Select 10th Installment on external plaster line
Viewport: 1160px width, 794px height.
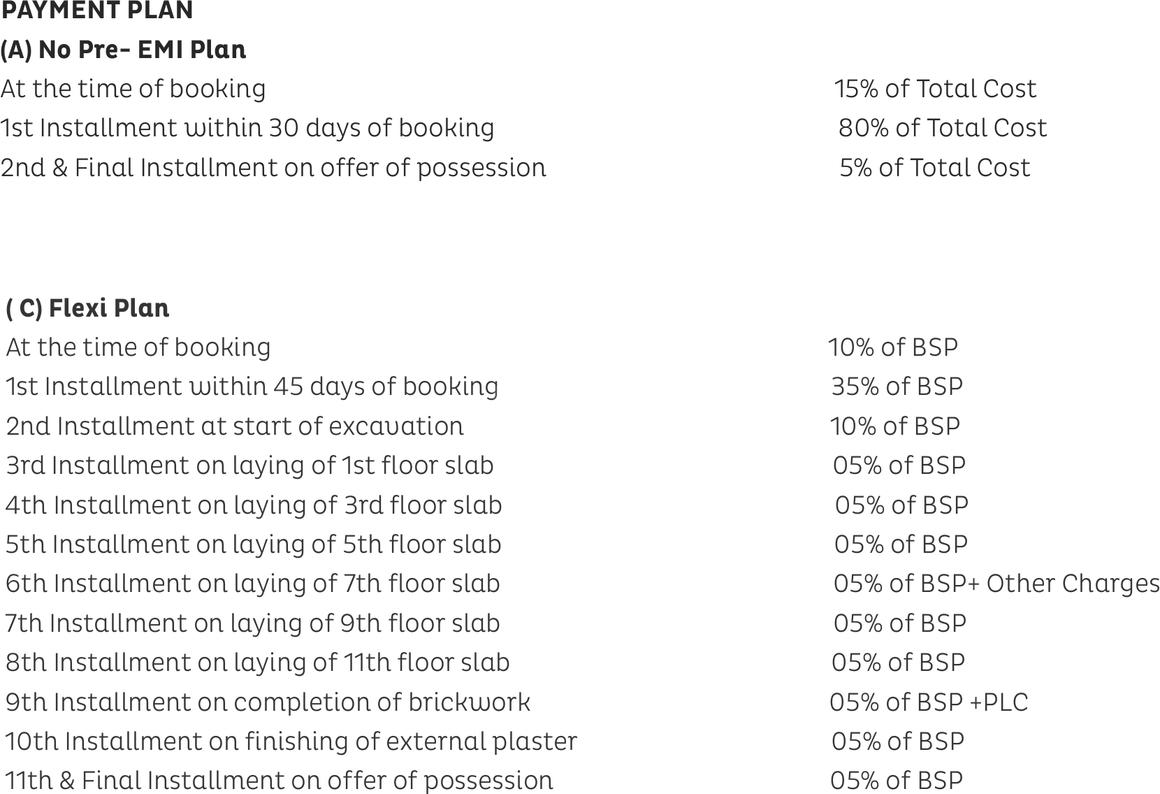point(291,741)
